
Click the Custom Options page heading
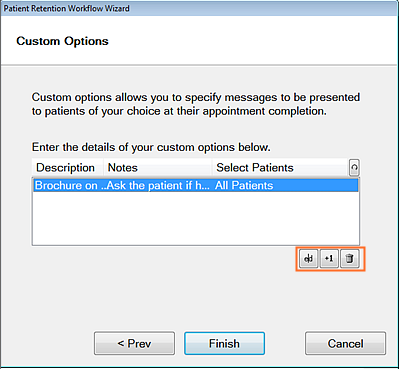tap(62, 41)
